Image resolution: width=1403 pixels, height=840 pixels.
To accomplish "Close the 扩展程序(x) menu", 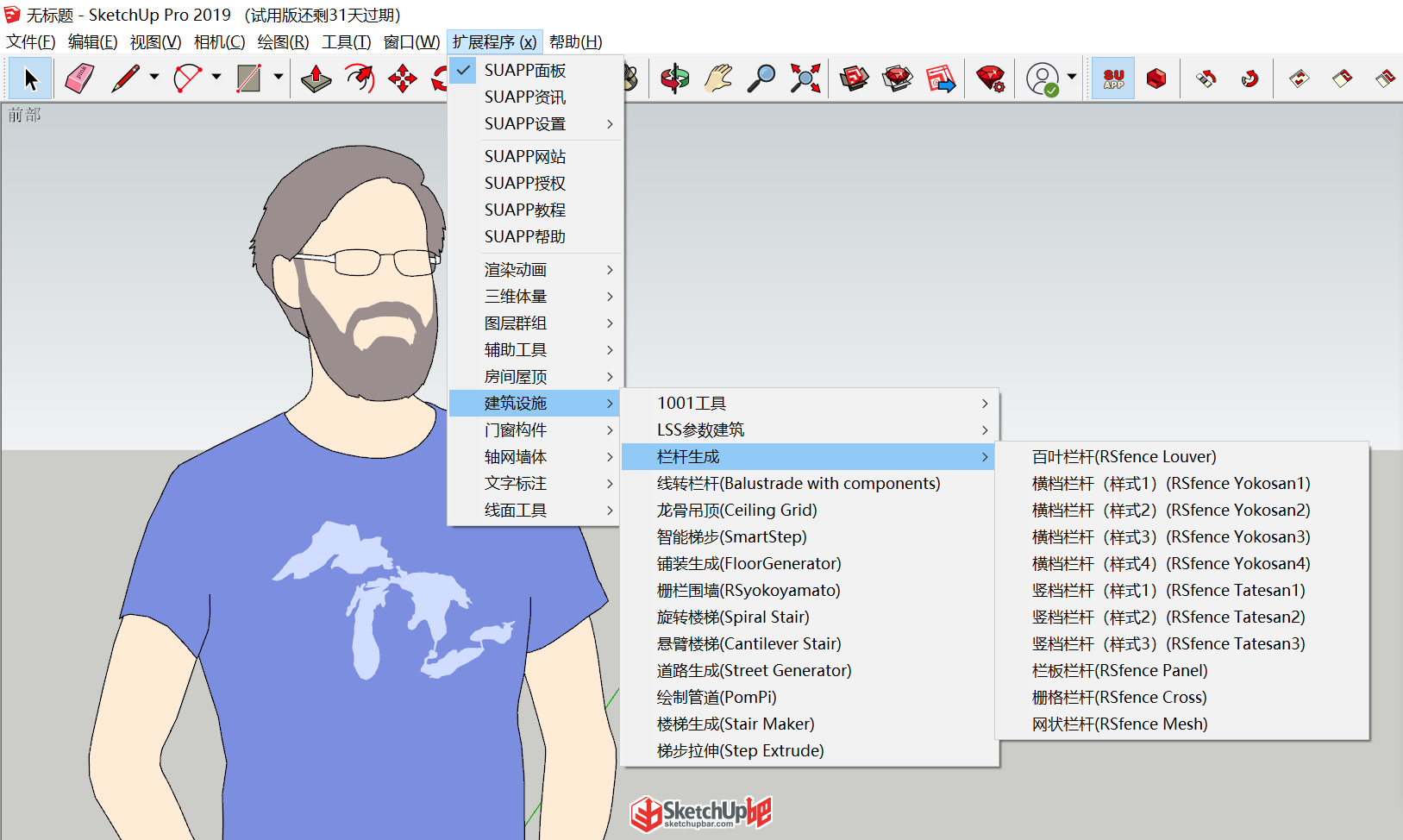I will (494, 41).
